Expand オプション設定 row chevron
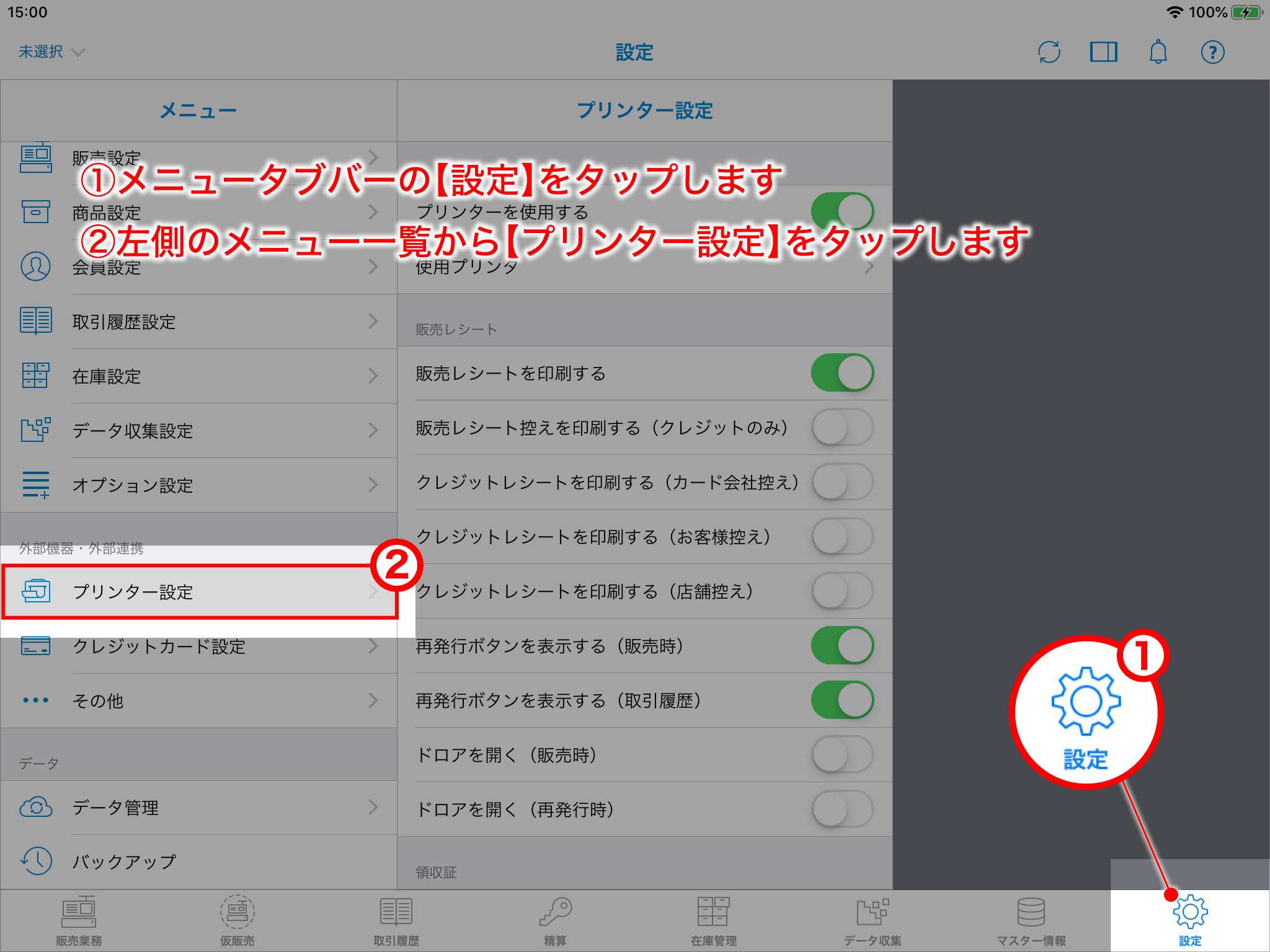 (x=373, y=485)
